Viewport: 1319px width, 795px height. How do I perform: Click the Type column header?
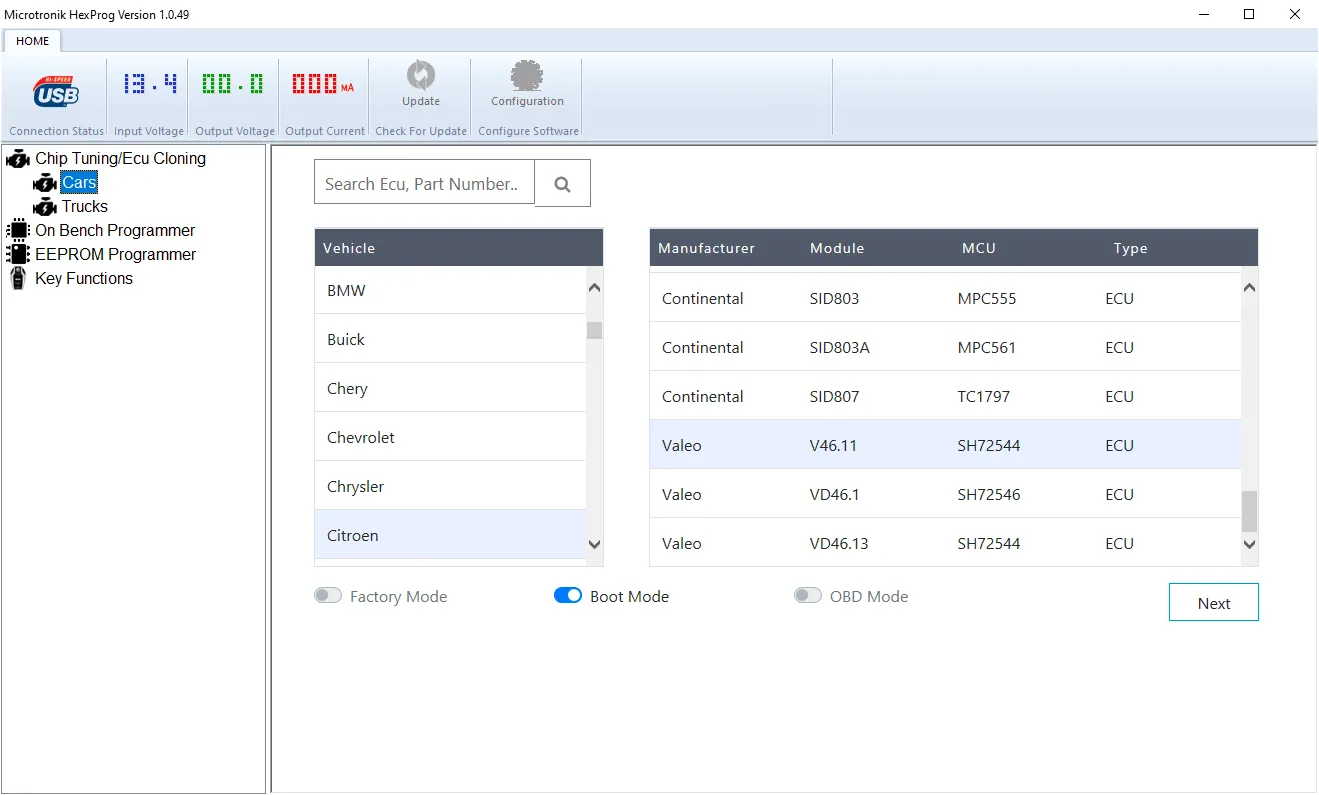[1131, 248]
